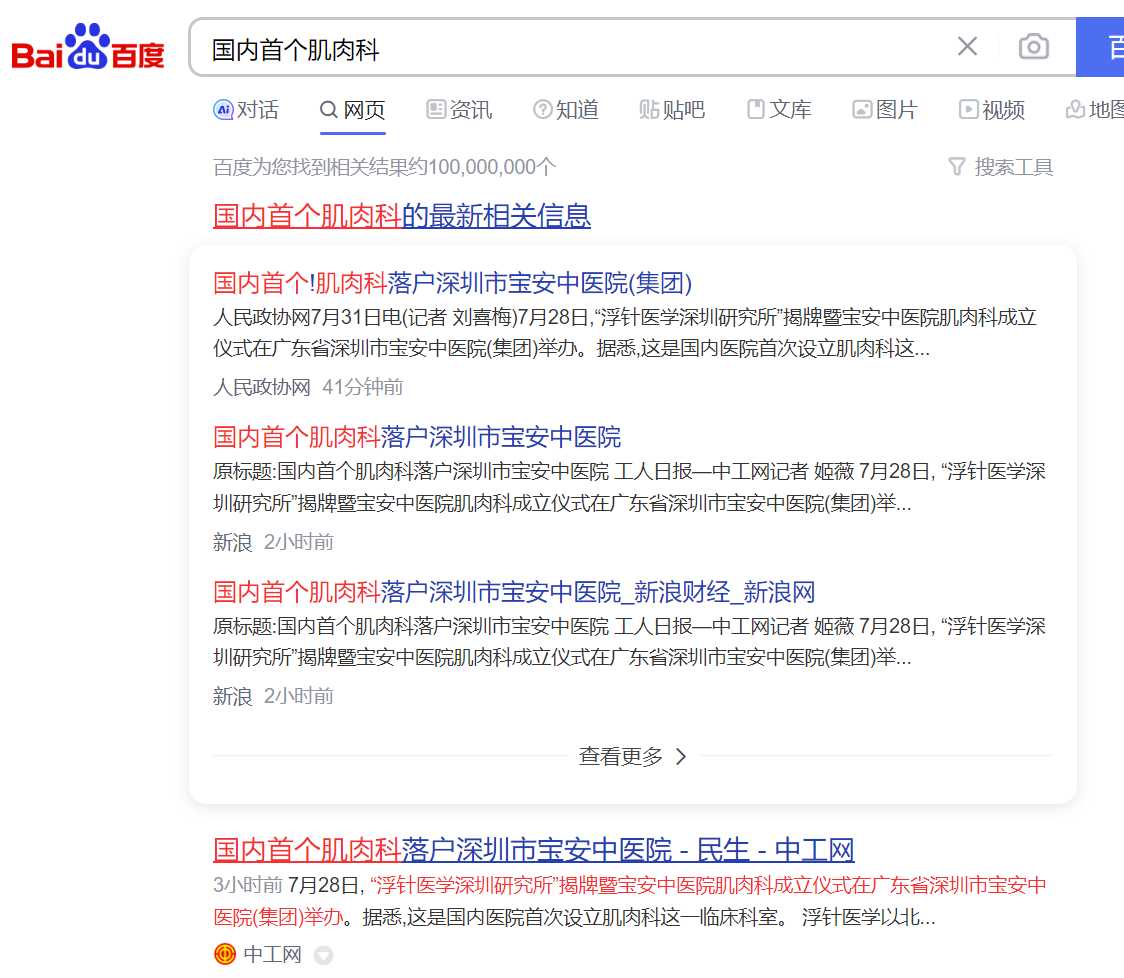Click the 3小时前 timestamp in 中工网 result
The image size is (1124, 978).
point(248,886)
